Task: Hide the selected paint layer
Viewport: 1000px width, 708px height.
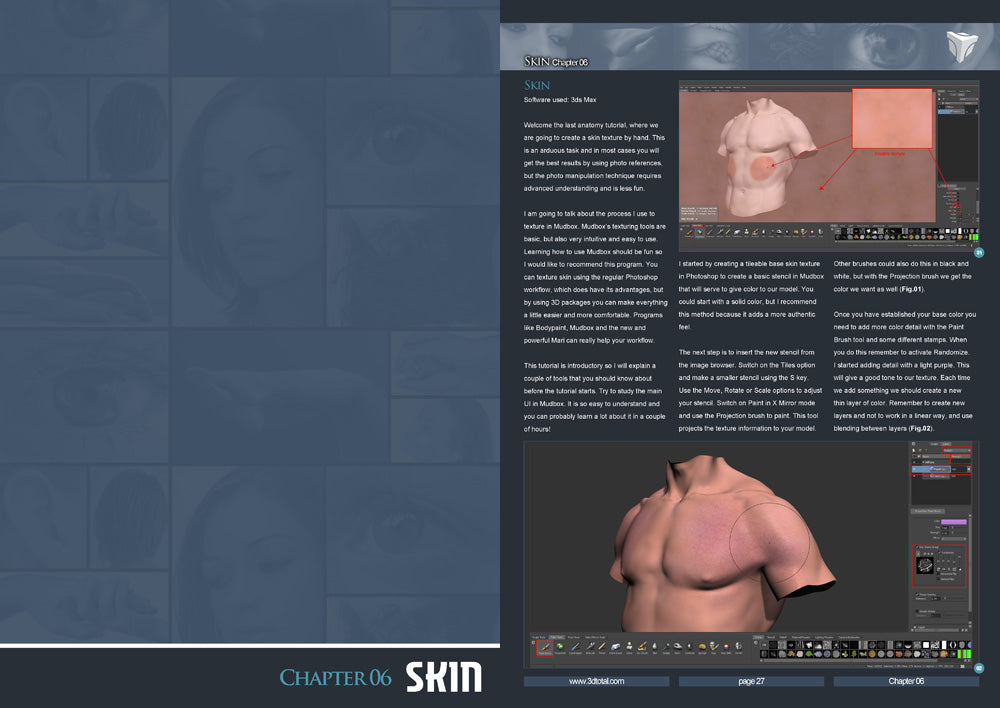Action: point(914,469)
